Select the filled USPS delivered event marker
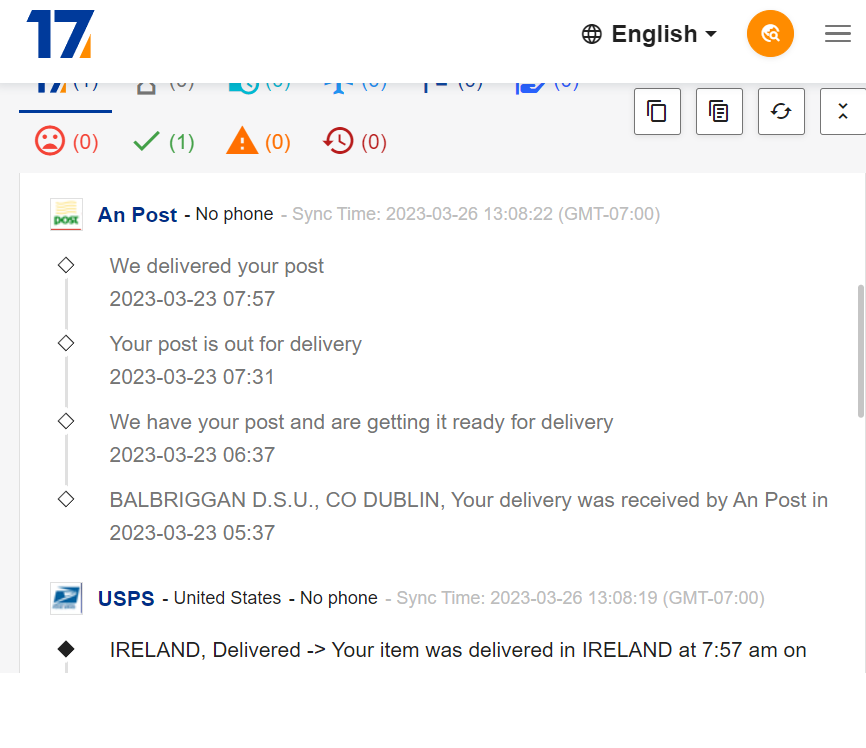Viewport: 866px width, 748px height. (x=66, y=649)
